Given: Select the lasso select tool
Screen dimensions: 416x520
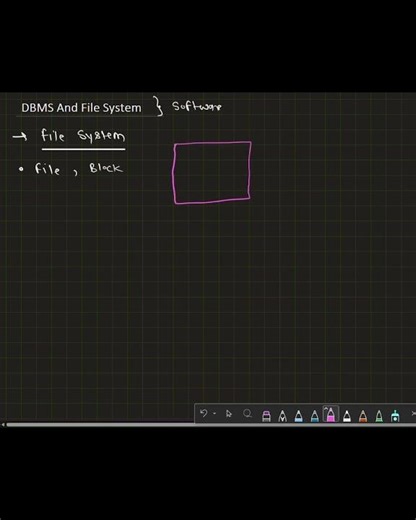Looking at the screenshot, I should (x=247, y=414).
